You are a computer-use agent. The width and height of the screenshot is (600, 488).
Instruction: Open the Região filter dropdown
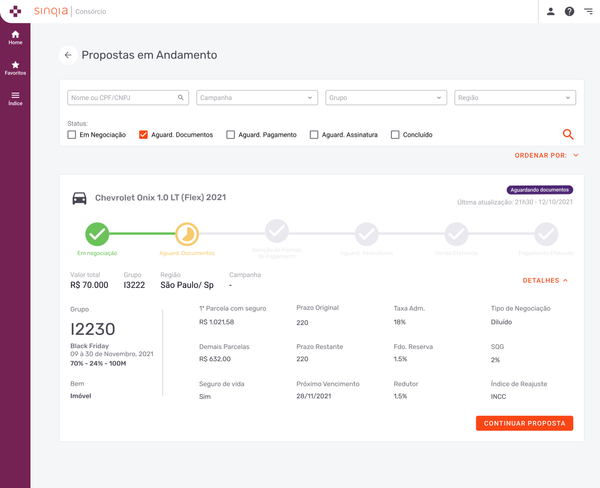click(515, 98)
